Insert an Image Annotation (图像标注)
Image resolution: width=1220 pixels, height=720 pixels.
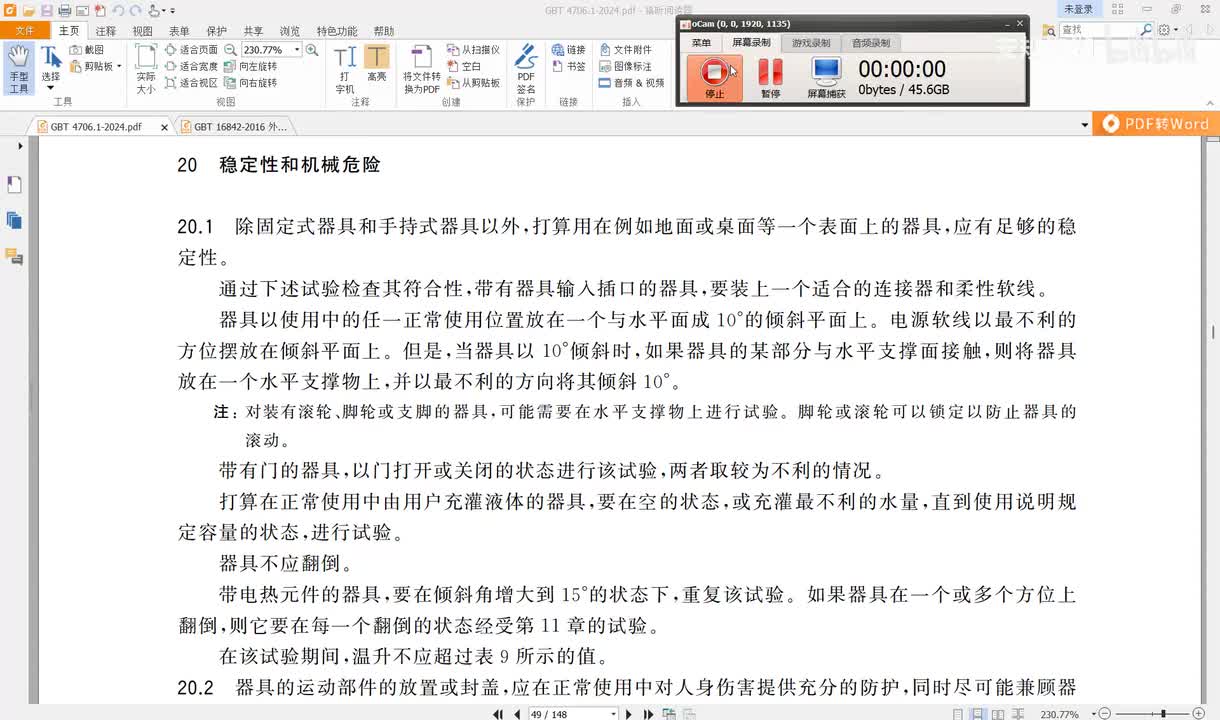click(x=626, y=66)
